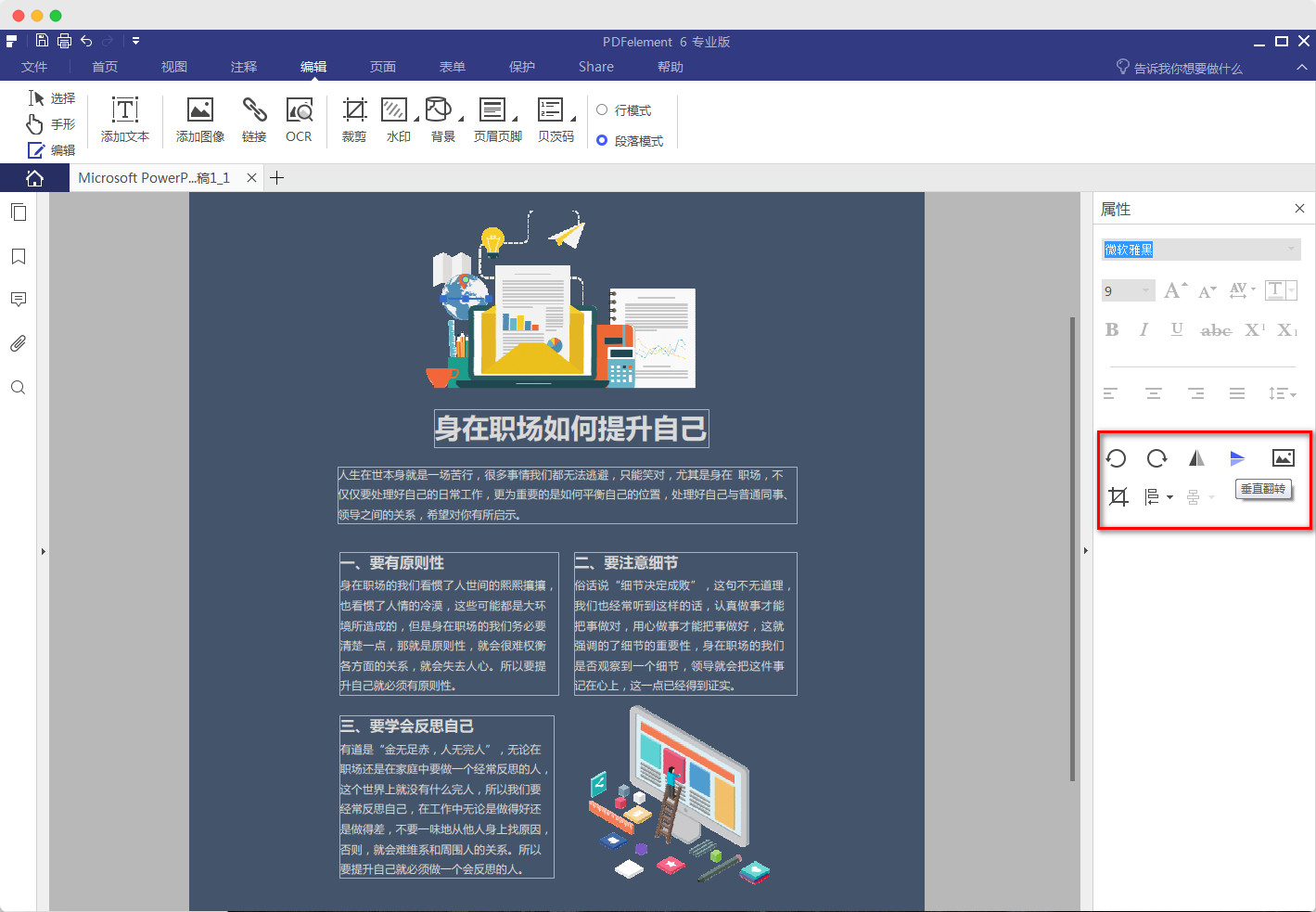Open the OCR tool
1316x912 pixels.
(299, 119)
